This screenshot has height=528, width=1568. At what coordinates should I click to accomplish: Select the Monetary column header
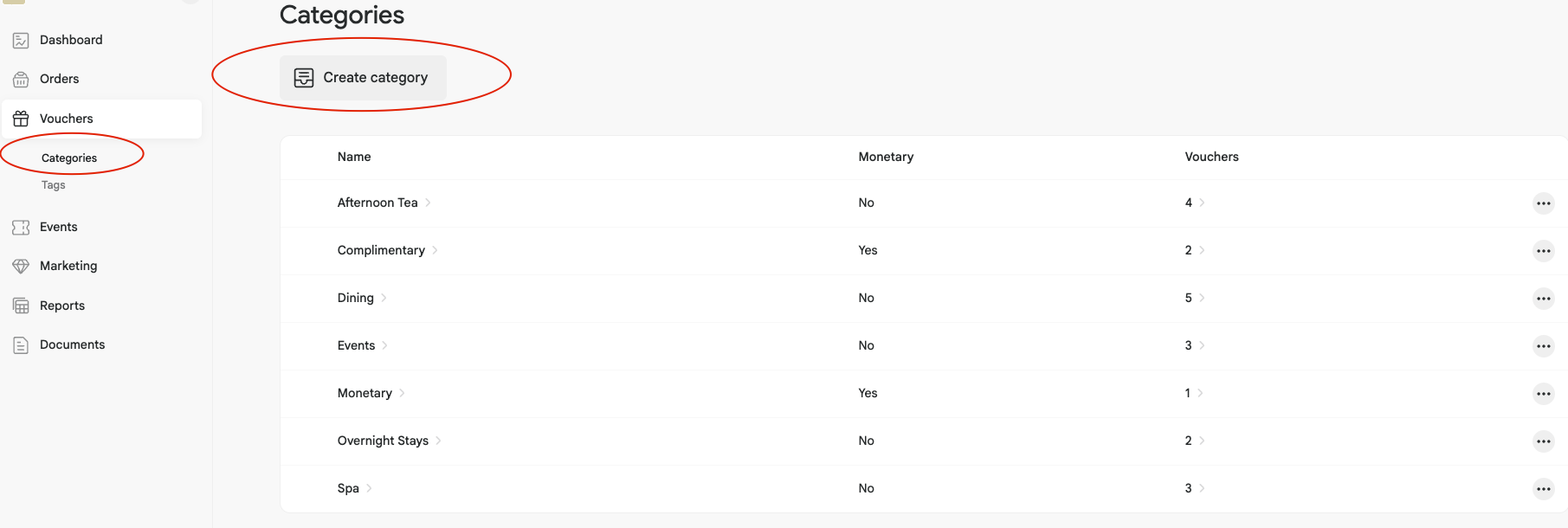click(886, 157)
